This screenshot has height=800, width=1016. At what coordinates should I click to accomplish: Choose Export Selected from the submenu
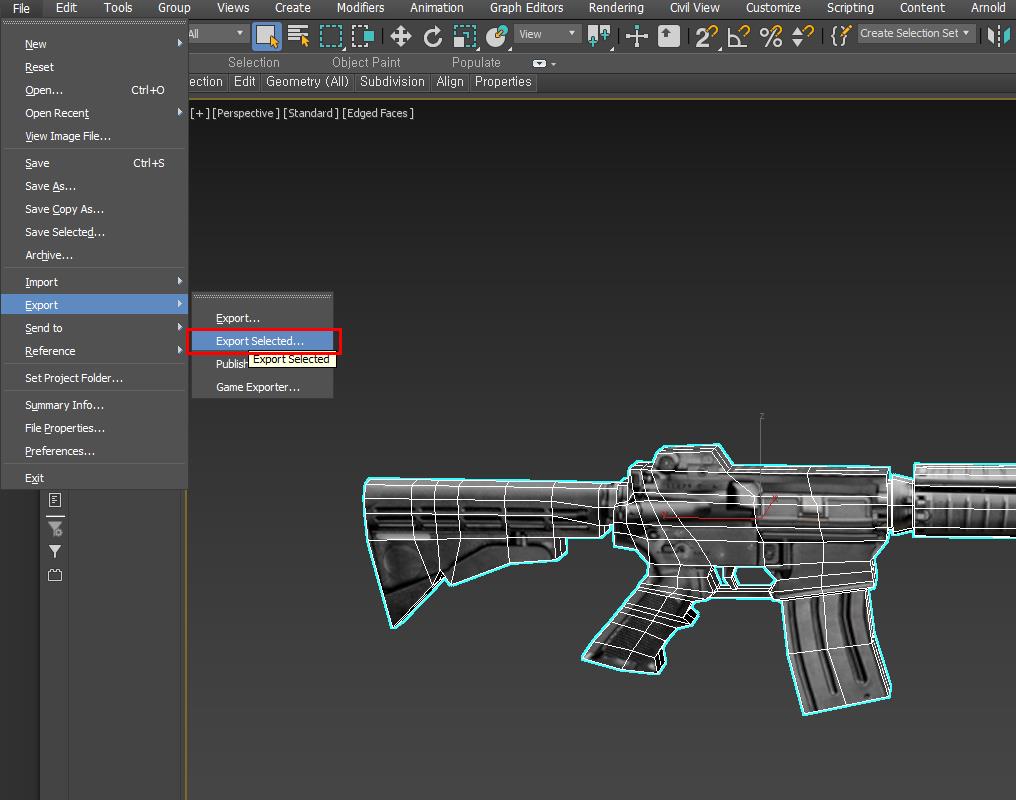260,341
